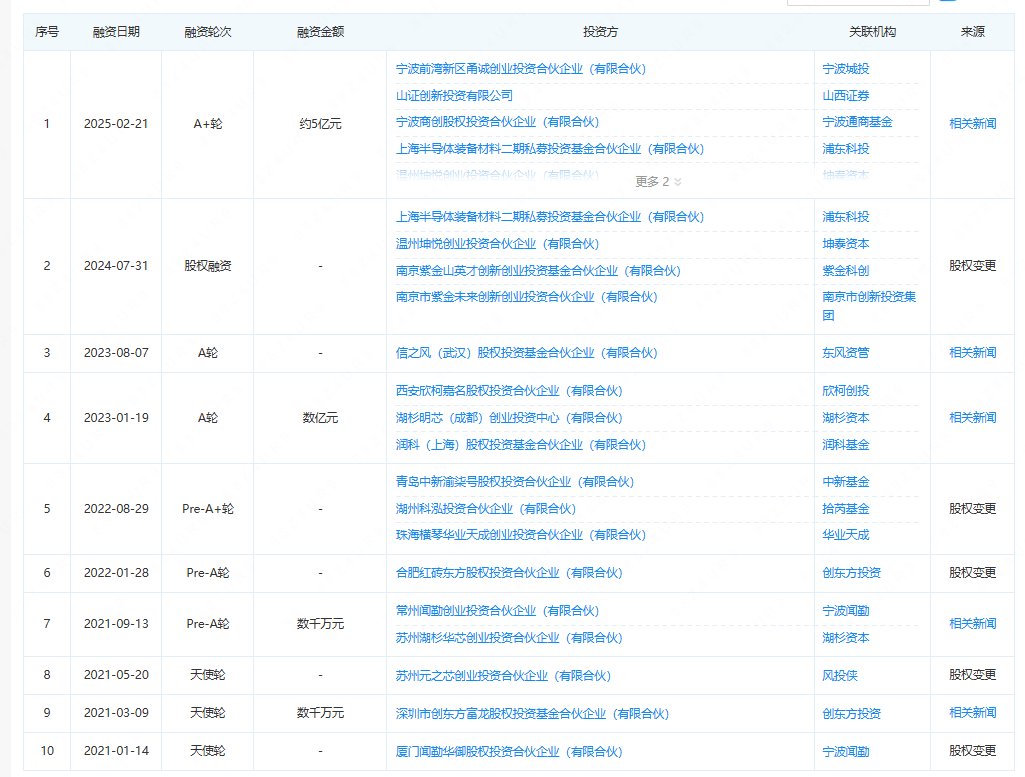Viewport: 1025px width, 777px height.
Task: Open 股权变更 source for the 2024-07-31 round
Action: 971,266
